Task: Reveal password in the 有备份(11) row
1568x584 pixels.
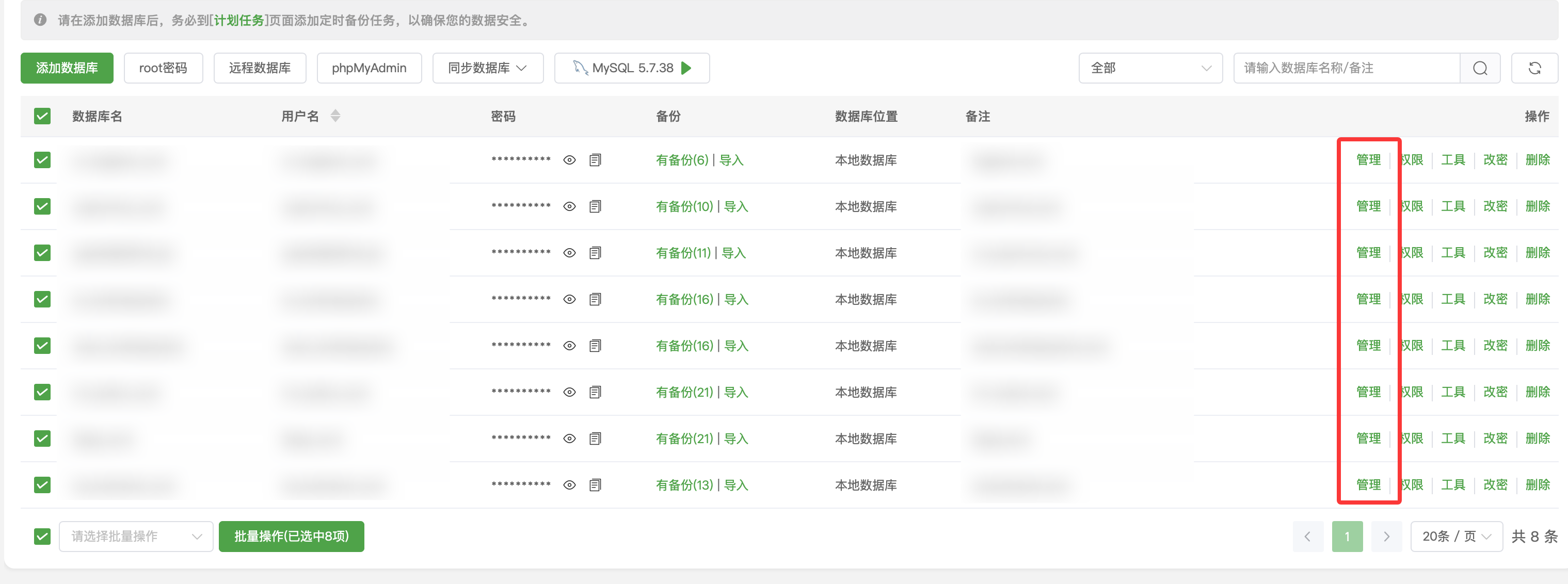Action: click(x=569, y=253)
